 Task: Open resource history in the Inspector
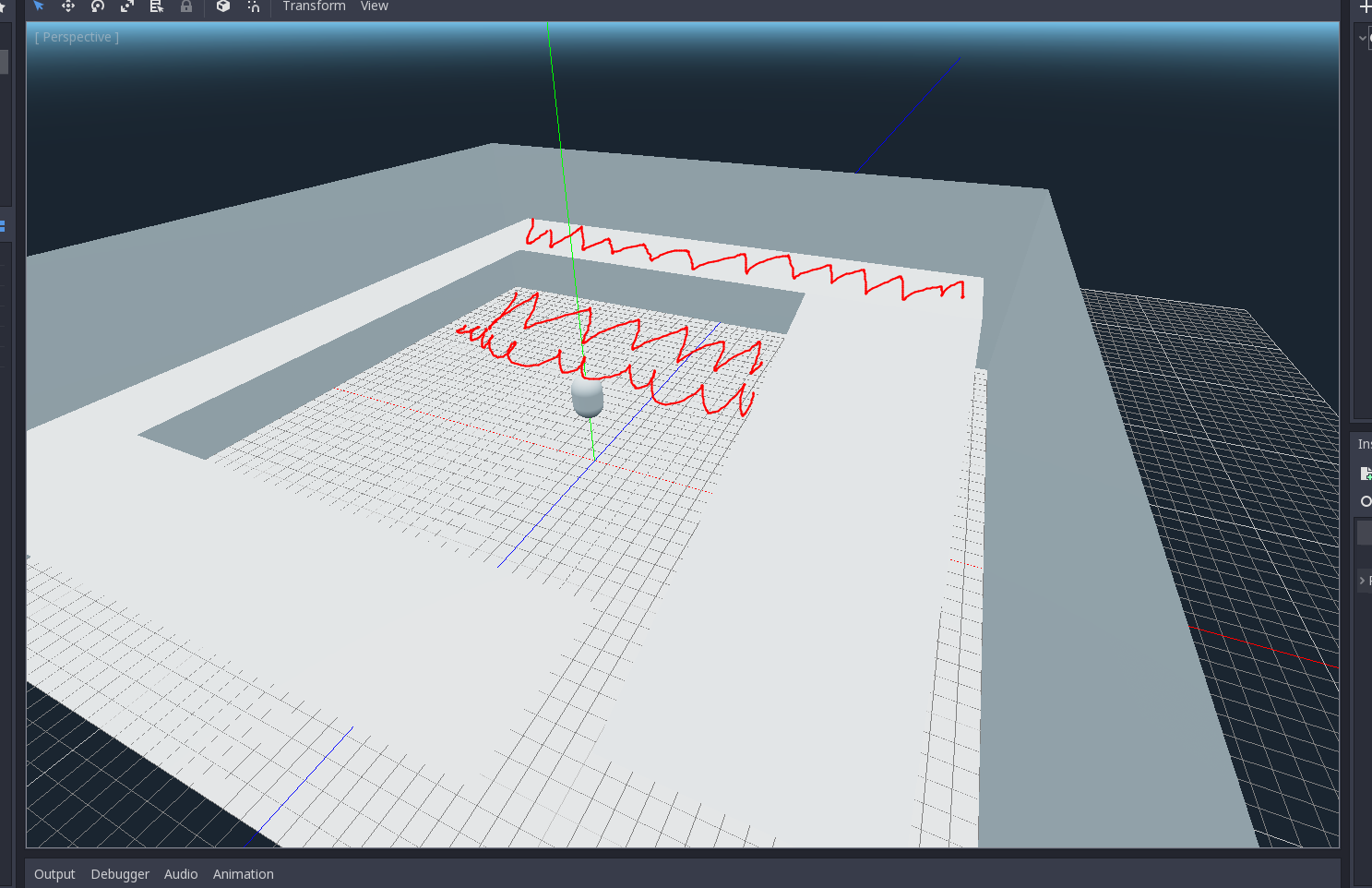(1366, 501)
